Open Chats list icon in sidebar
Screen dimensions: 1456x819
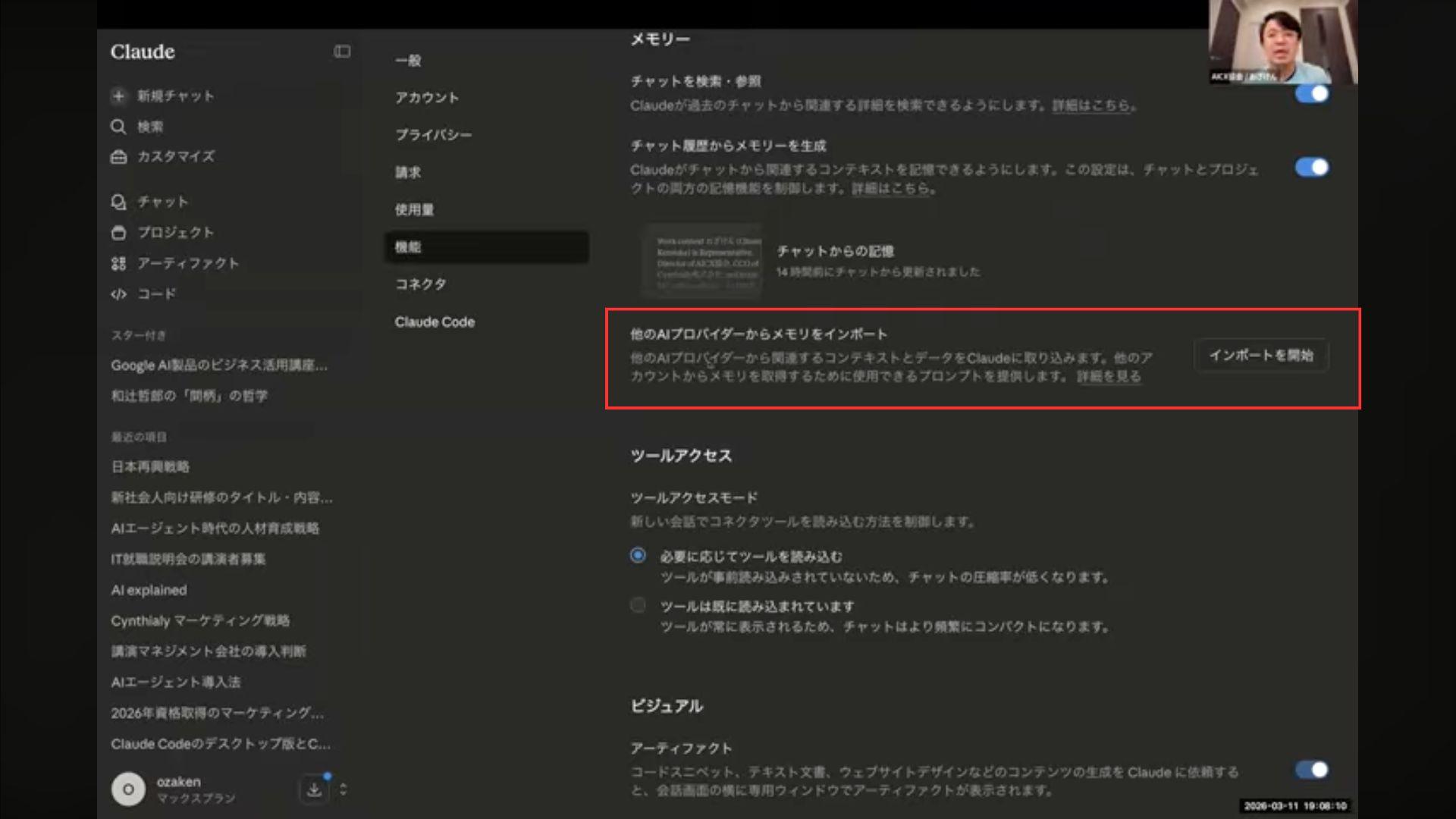pos(118,202)
